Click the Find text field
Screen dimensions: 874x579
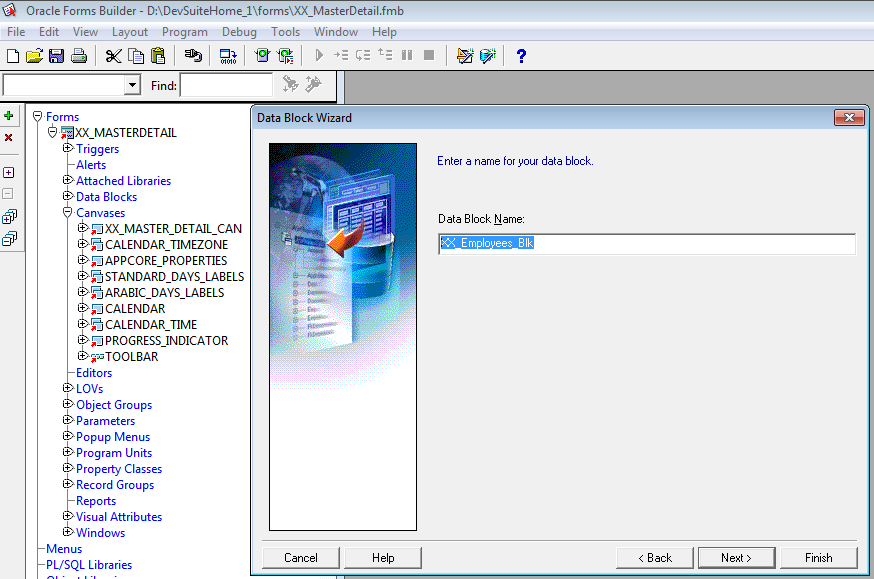[x=226, y=85]
